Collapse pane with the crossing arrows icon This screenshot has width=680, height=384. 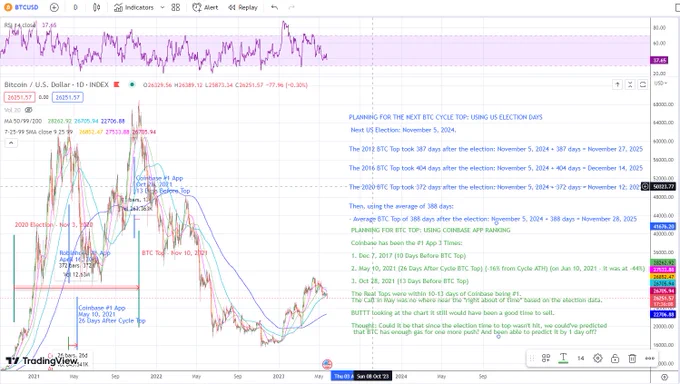(x=630, y=84)
